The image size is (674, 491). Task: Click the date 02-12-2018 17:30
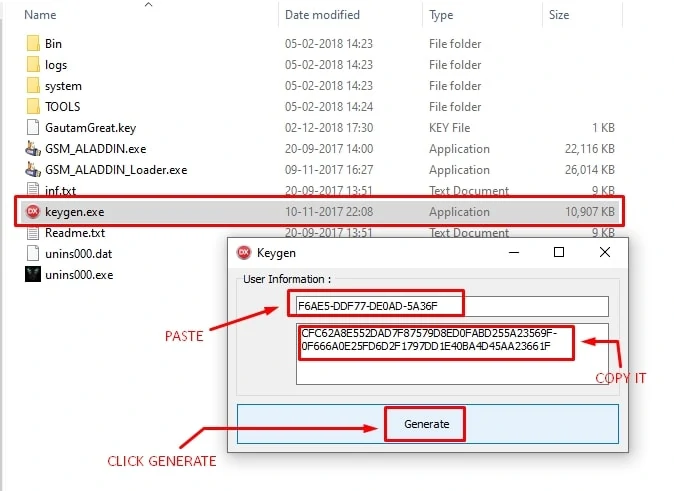(329, 128)
